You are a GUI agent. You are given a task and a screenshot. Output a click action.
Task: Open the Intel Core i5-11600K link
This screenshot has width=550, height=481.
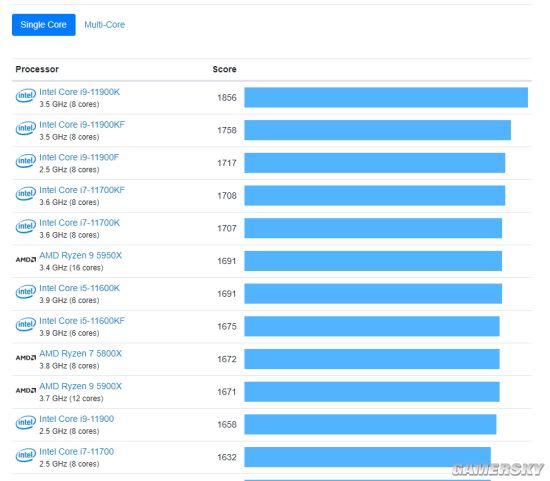80,288
